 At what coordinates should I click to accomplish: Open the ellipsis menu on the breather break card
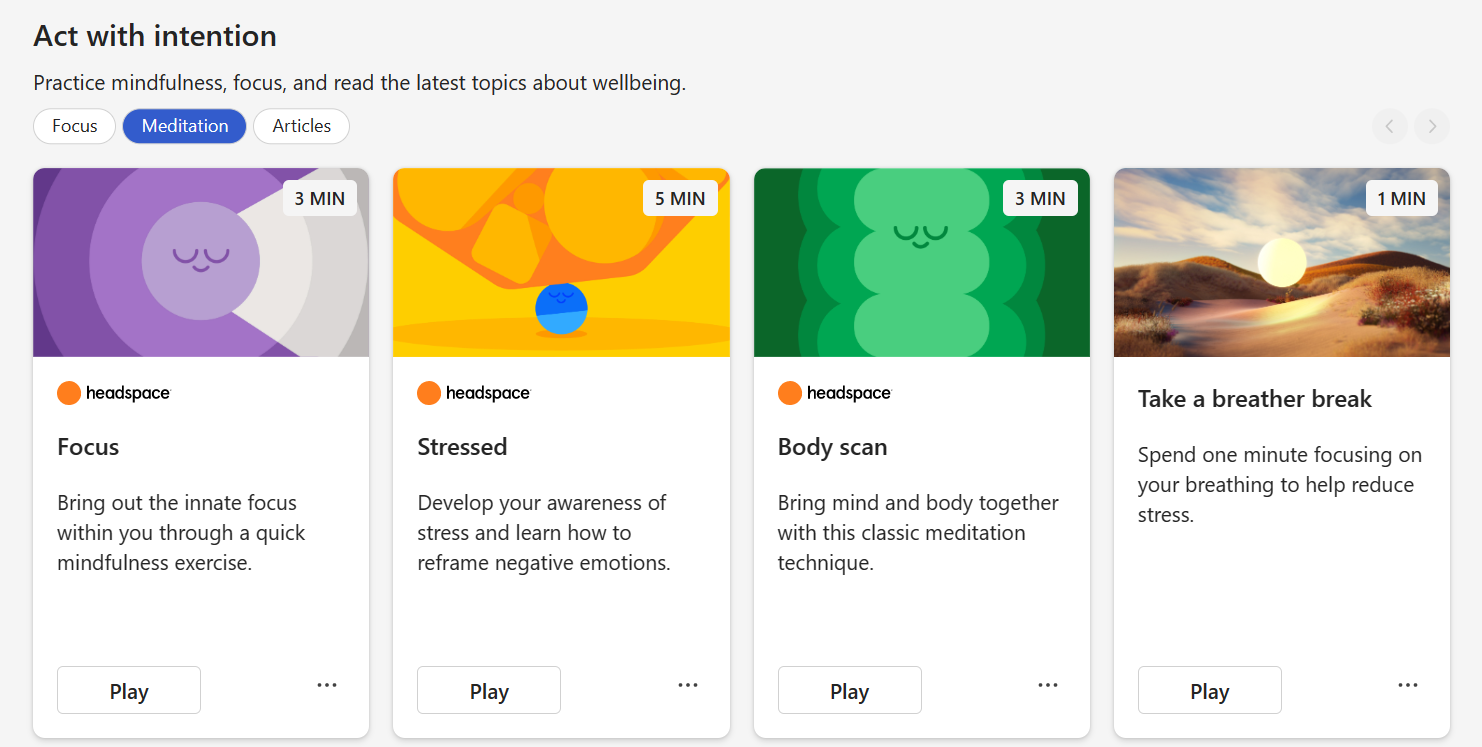(1408, 685)
